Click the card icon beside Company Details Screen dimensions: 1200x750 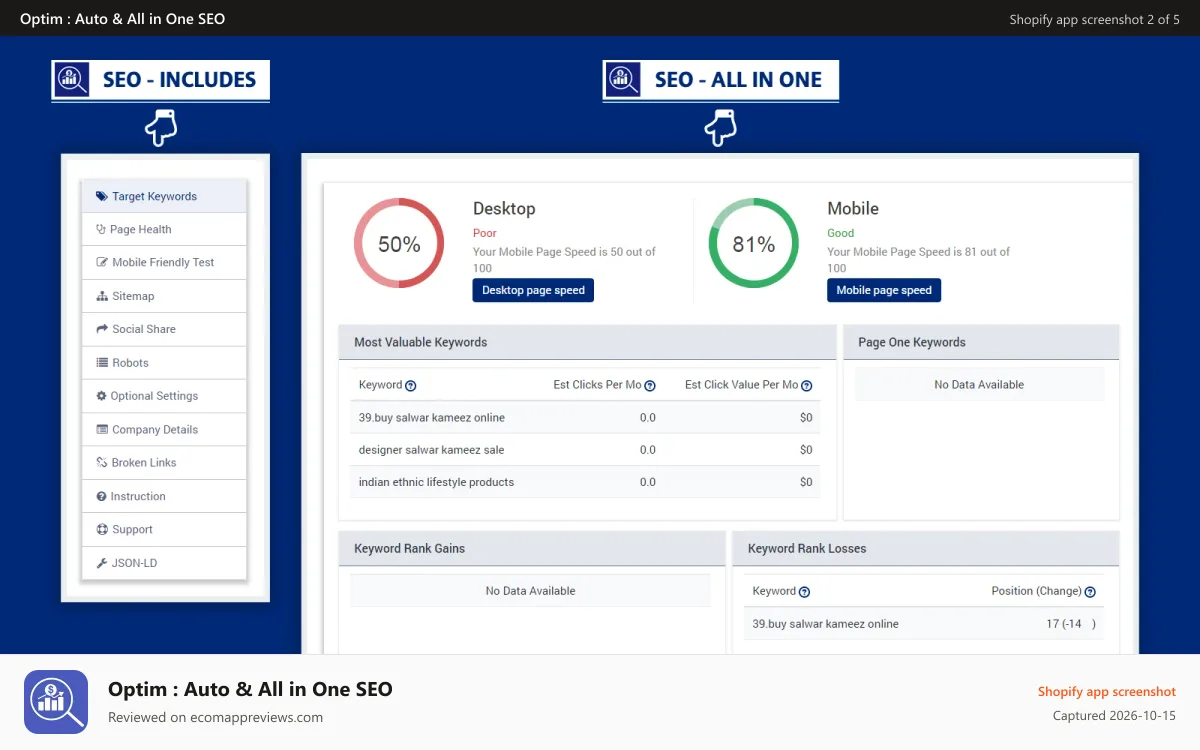(102, 430)
